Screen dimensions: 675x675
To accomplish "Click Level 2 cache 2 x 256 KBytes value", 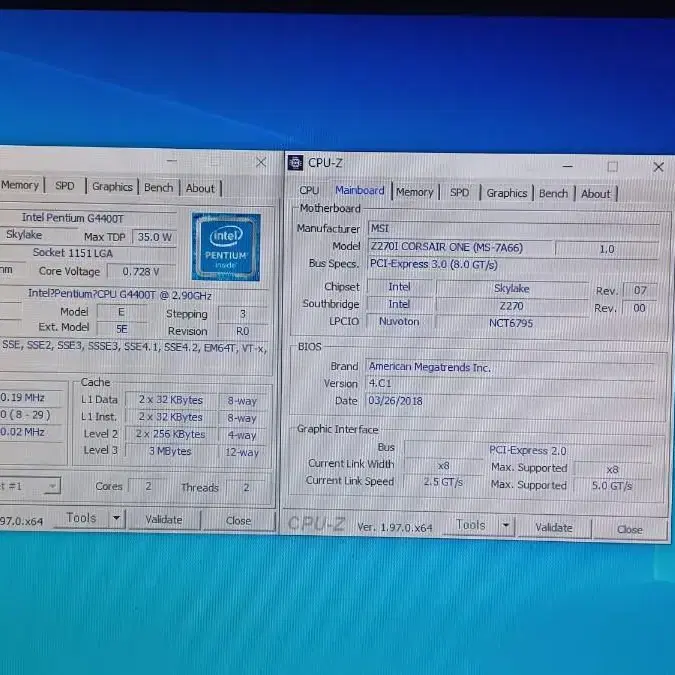I will tap(170, 434).
